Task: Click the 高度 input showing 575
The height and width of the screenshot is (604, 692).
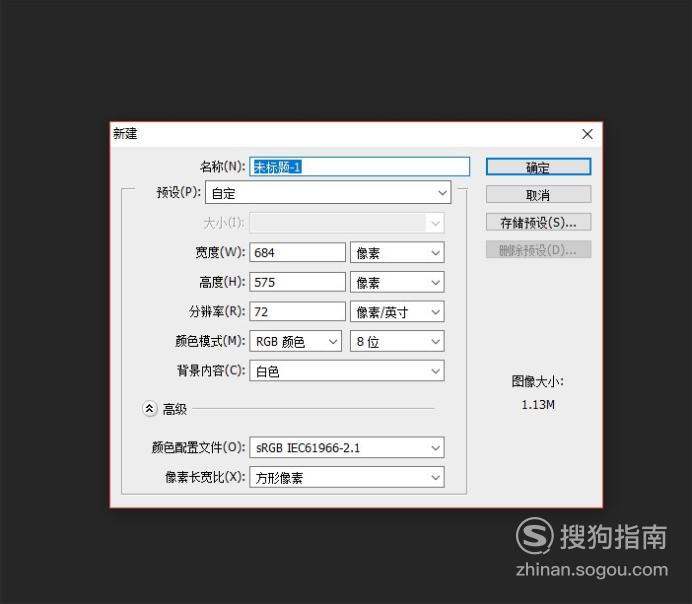Action: pos(297,282)
